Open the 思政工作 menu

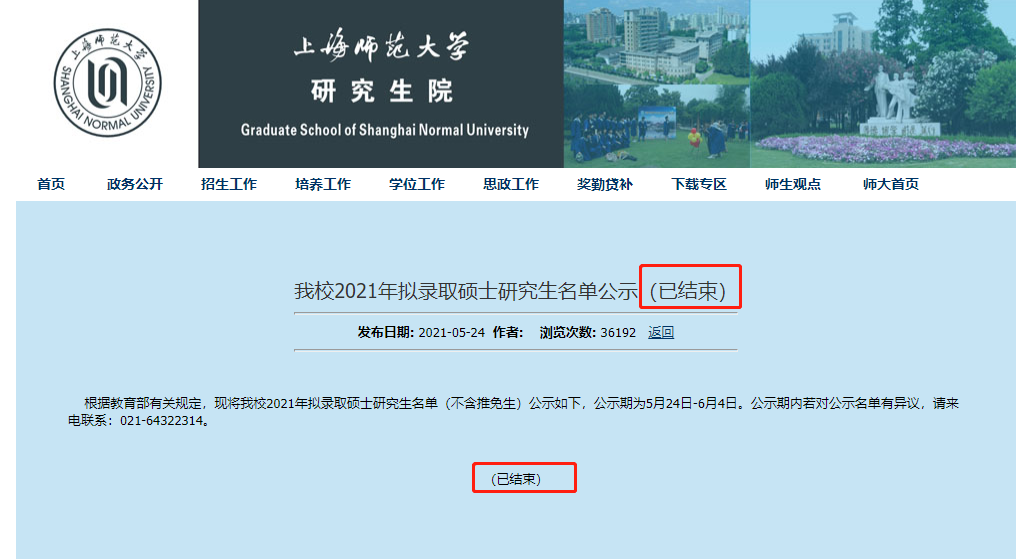(511, 184)
